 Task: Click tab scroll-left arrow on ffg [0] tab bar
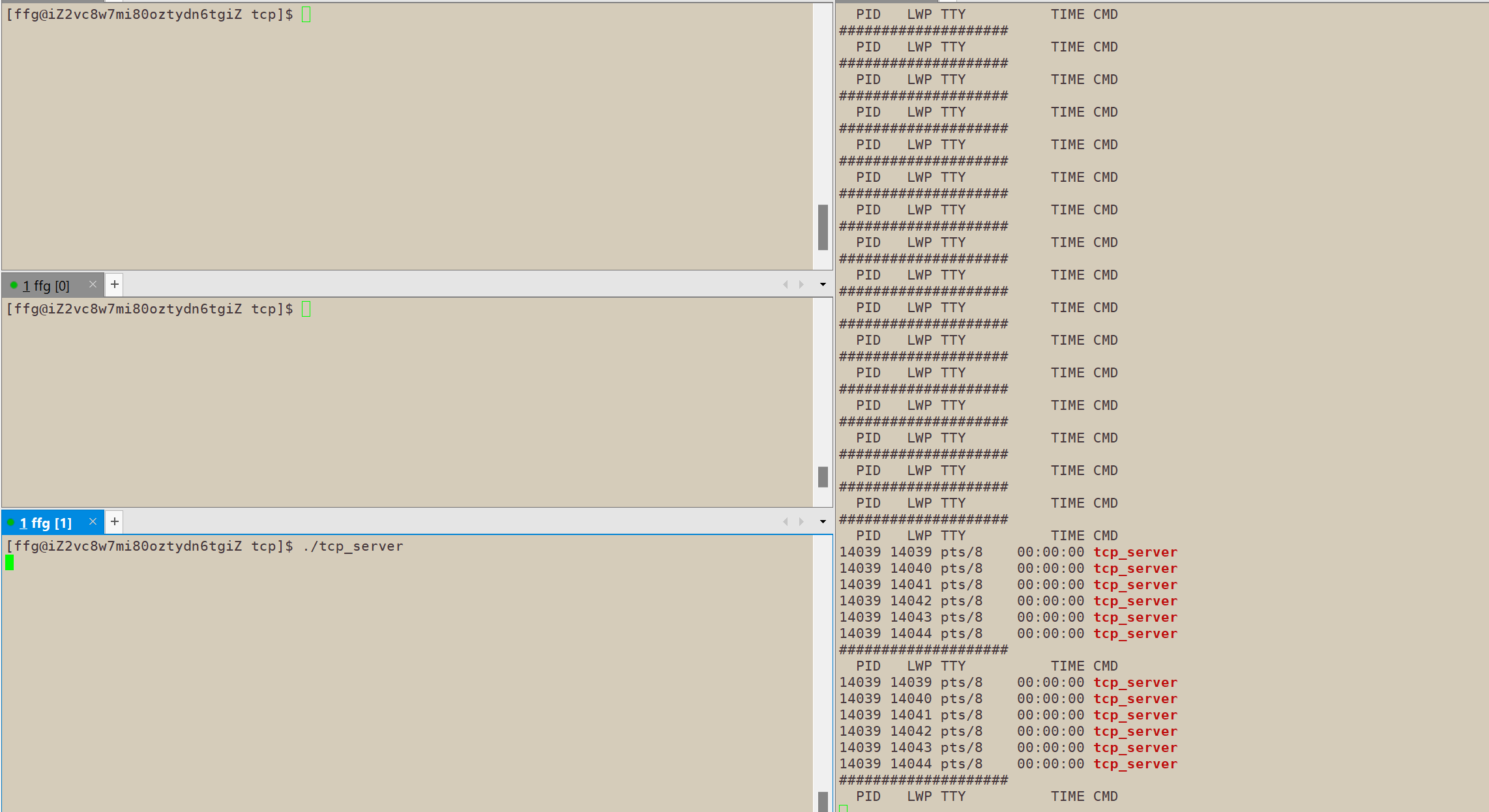pyautogui.click(x=786, y=284)
